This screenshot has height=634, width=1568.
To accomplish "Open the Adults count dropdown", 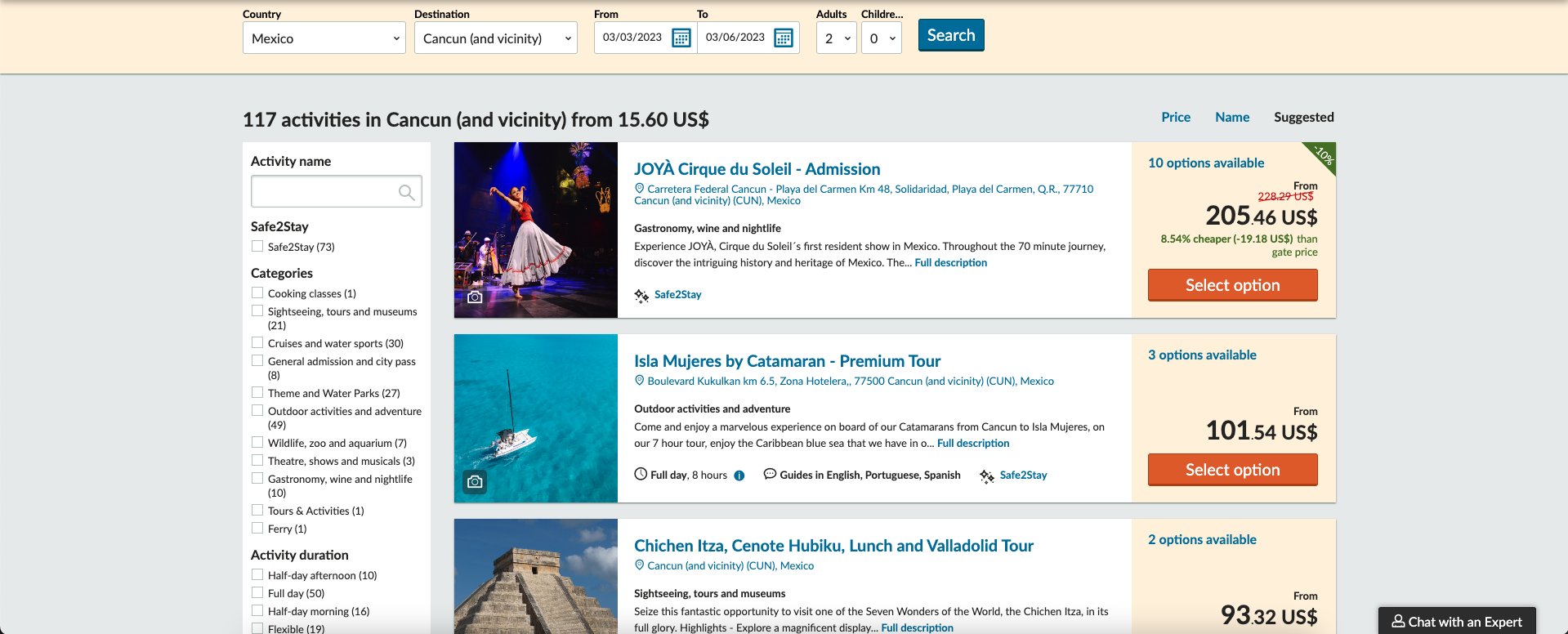I will tap(837, 38).
